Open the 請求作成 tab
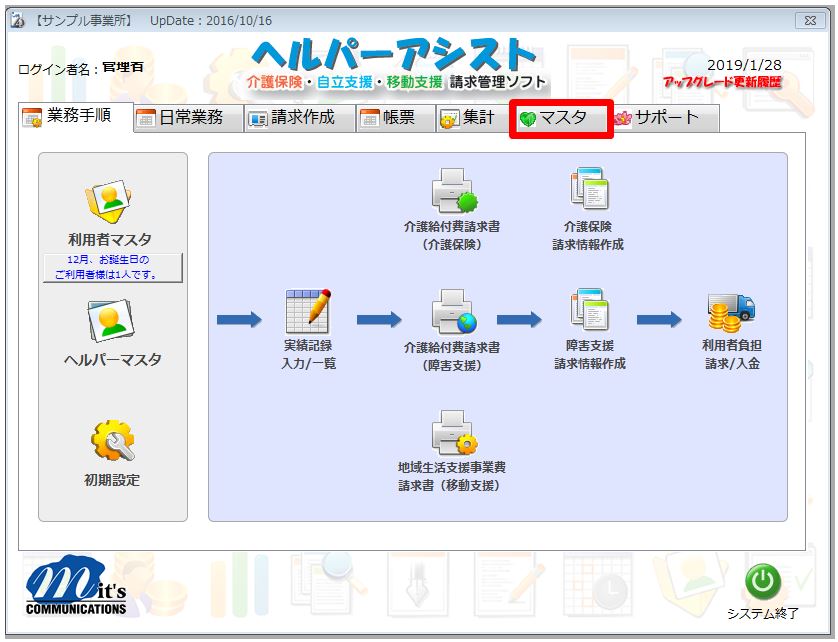 tap(294, 119)
